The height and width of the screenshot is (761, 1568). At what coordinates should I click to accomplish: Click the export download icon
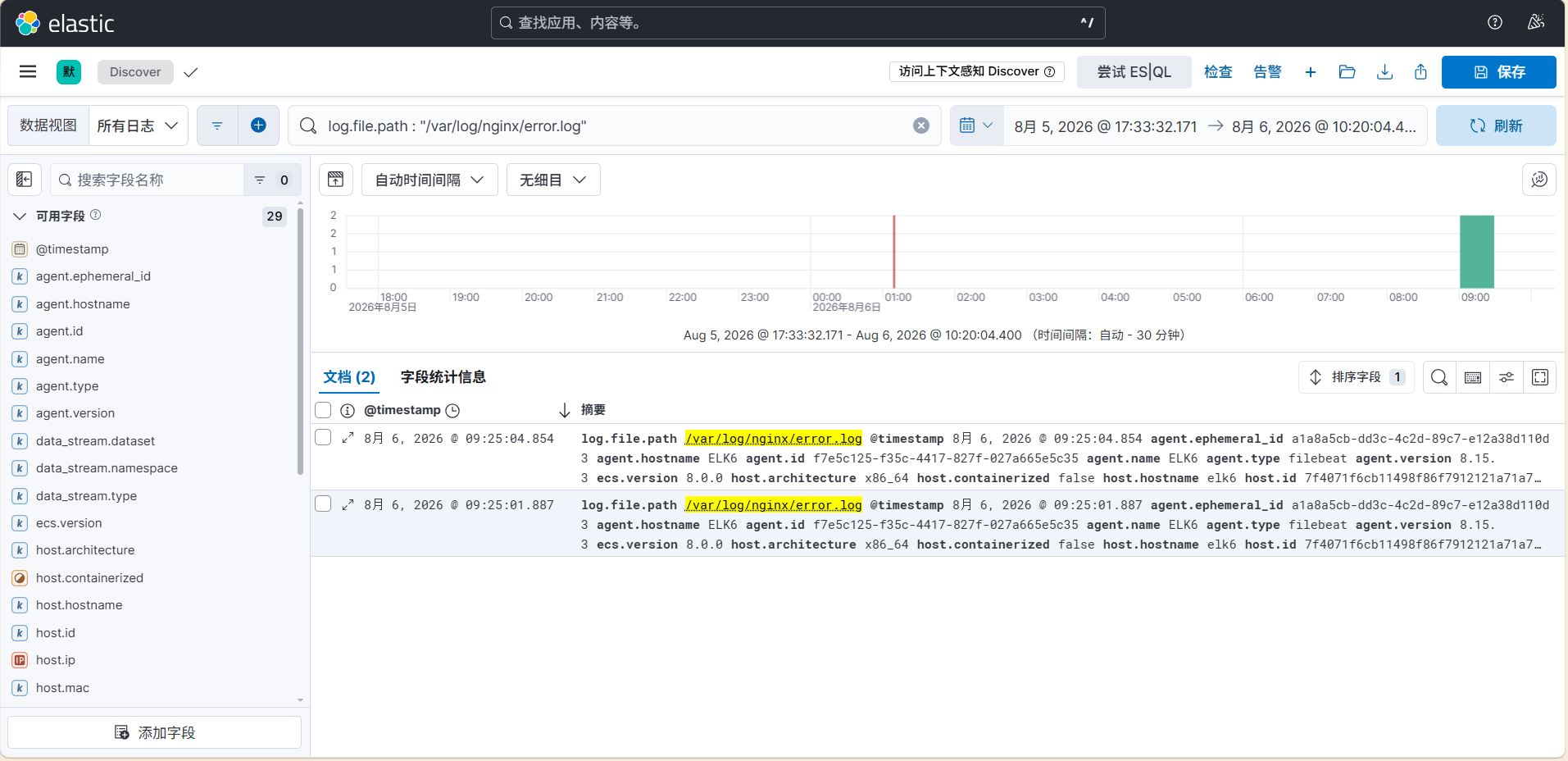[1384, 72]
